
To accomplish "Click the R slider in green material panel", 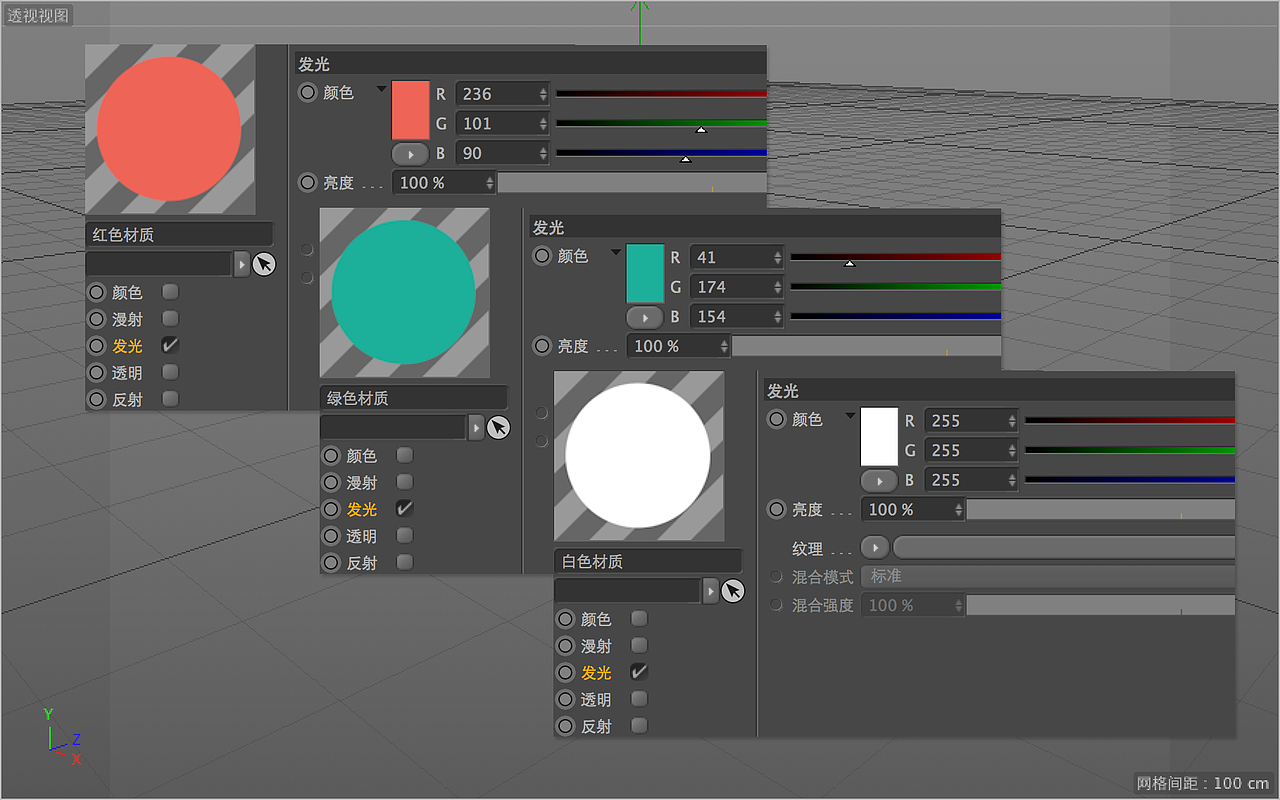I will 895,258.
